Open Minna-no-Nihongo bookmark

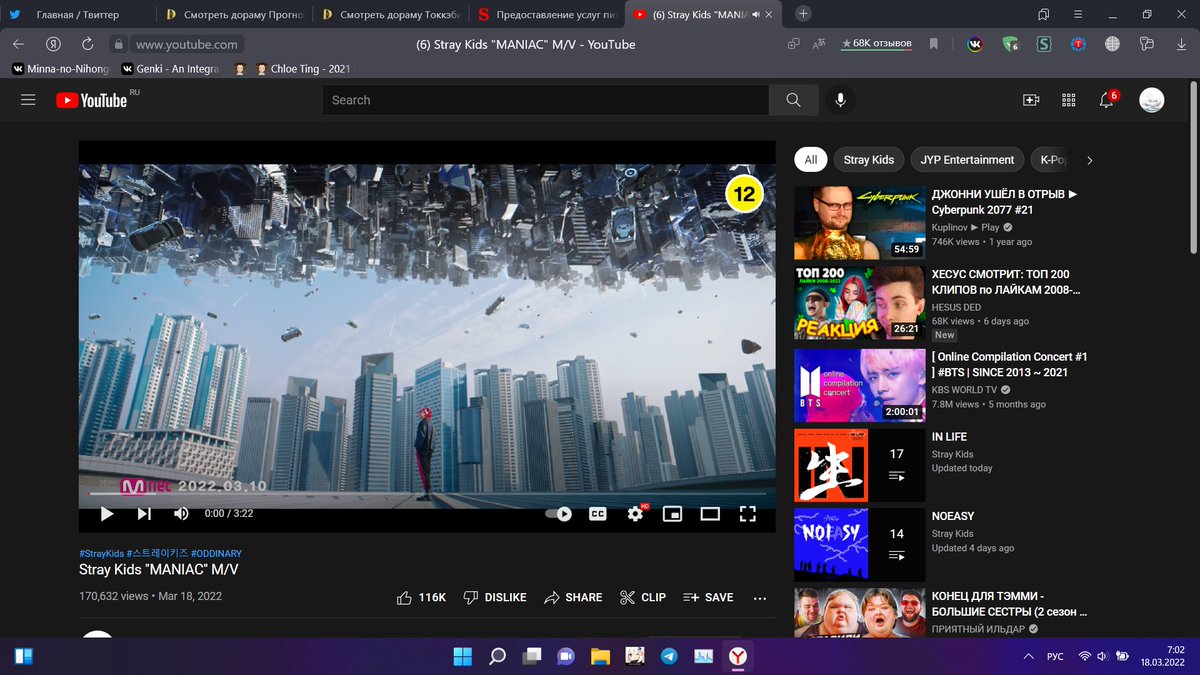pyautogui.click(x=63, y=69)
